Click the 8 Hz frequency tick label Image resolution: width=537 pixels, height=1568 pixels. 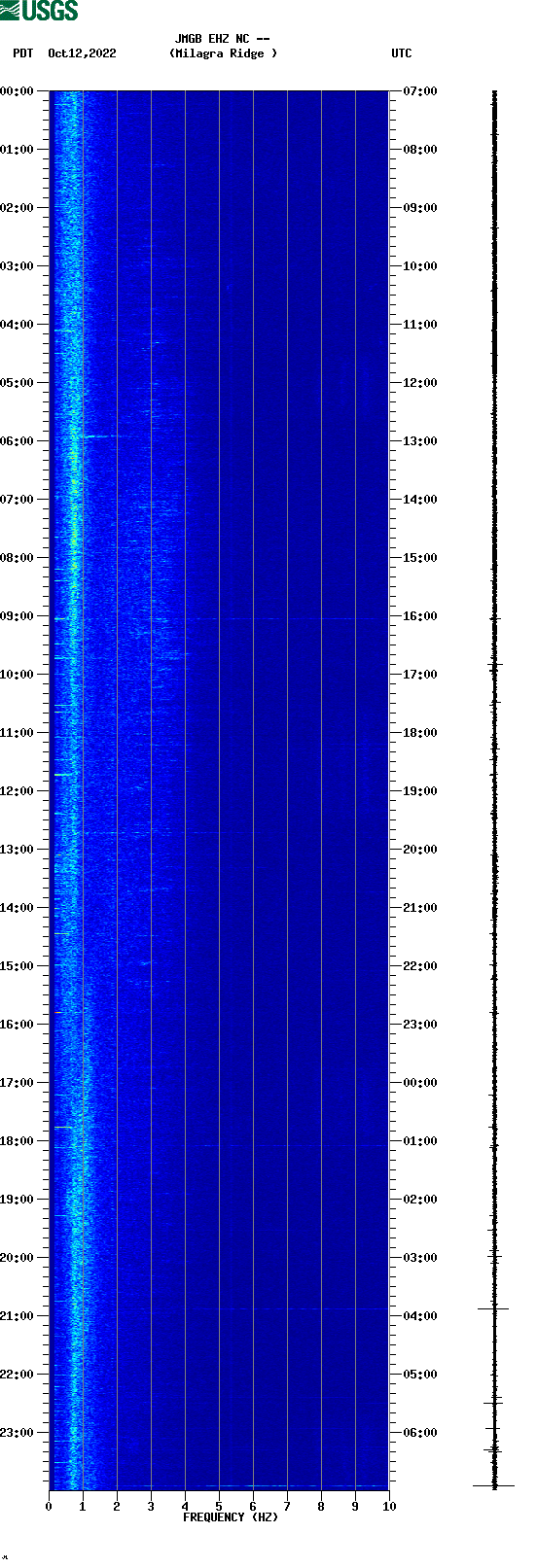pos(321,1507)
